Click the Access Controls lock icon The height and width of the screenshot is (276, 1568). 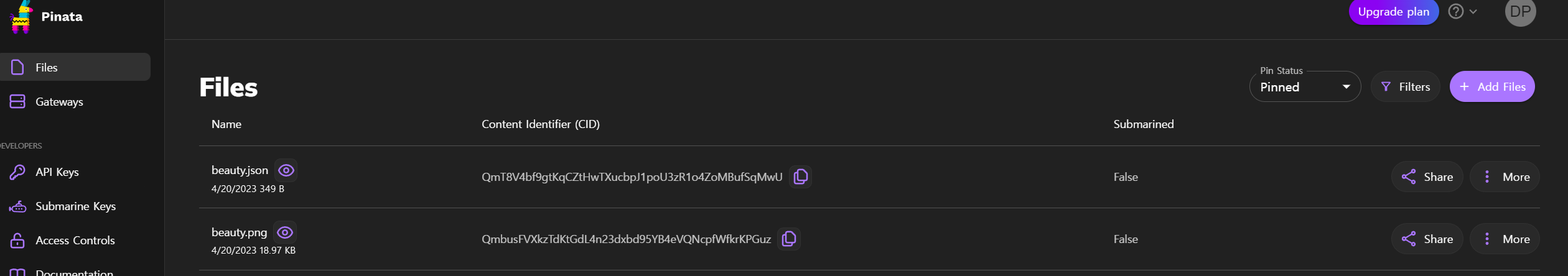coord(17,241)
